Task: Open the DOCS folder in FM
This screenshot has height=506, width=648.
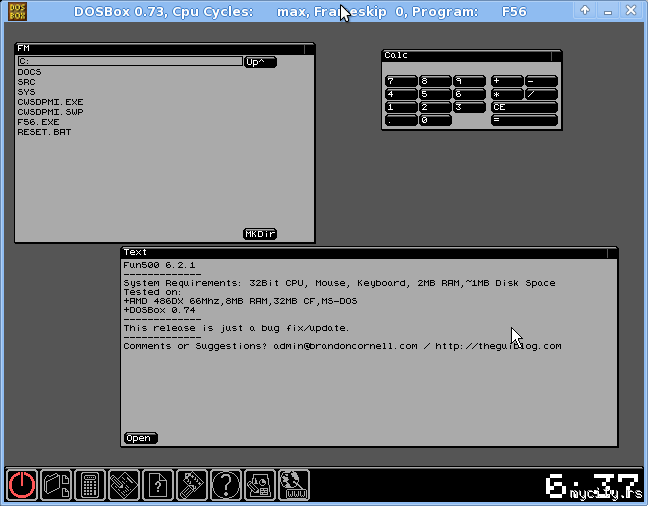Action: point(29,72)
